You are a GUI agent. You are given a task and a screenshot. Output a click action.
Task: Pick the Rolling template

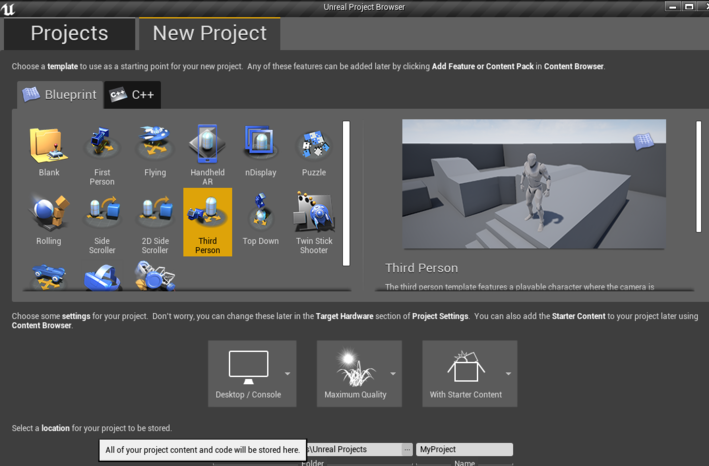coord(49,221)
